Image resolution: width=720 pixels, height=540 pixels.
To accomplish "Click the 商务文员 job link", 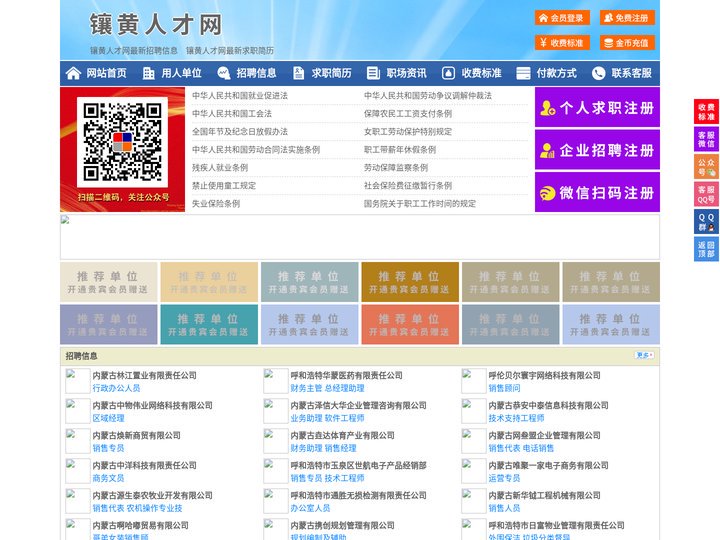I will click(x=108, y=478).
